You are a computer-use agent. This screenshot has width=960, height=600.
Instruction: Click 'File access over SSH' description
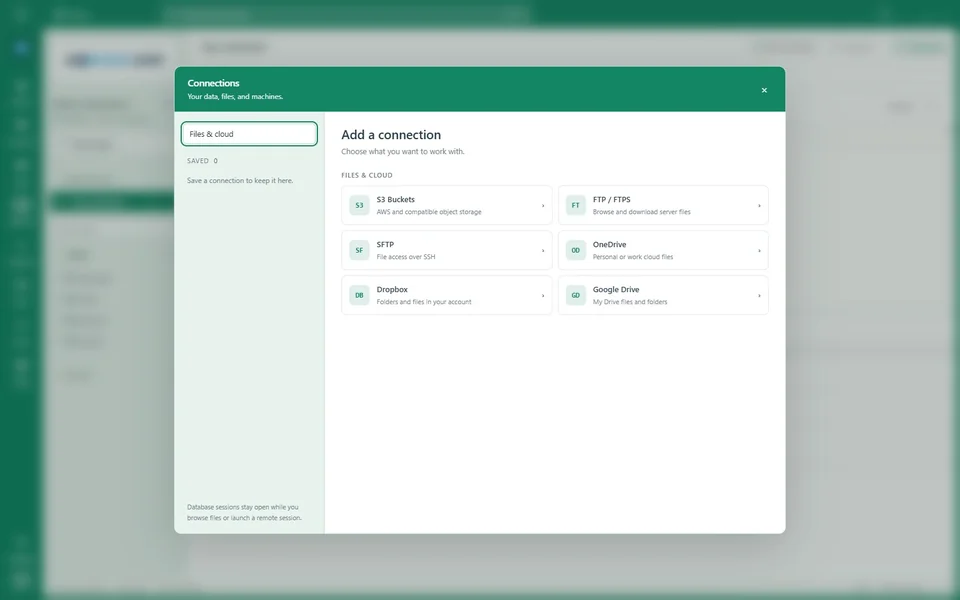click(x=406, y=257)
